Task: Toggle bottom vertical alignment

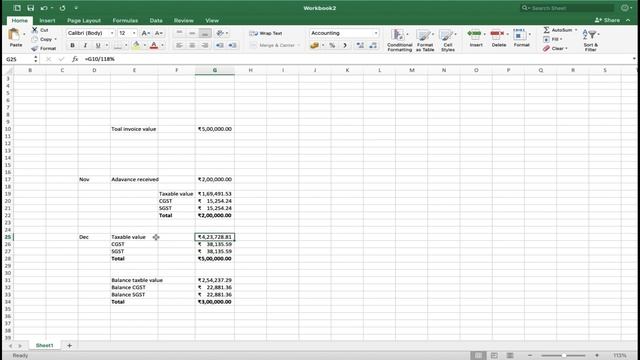Action: [205, 33]
